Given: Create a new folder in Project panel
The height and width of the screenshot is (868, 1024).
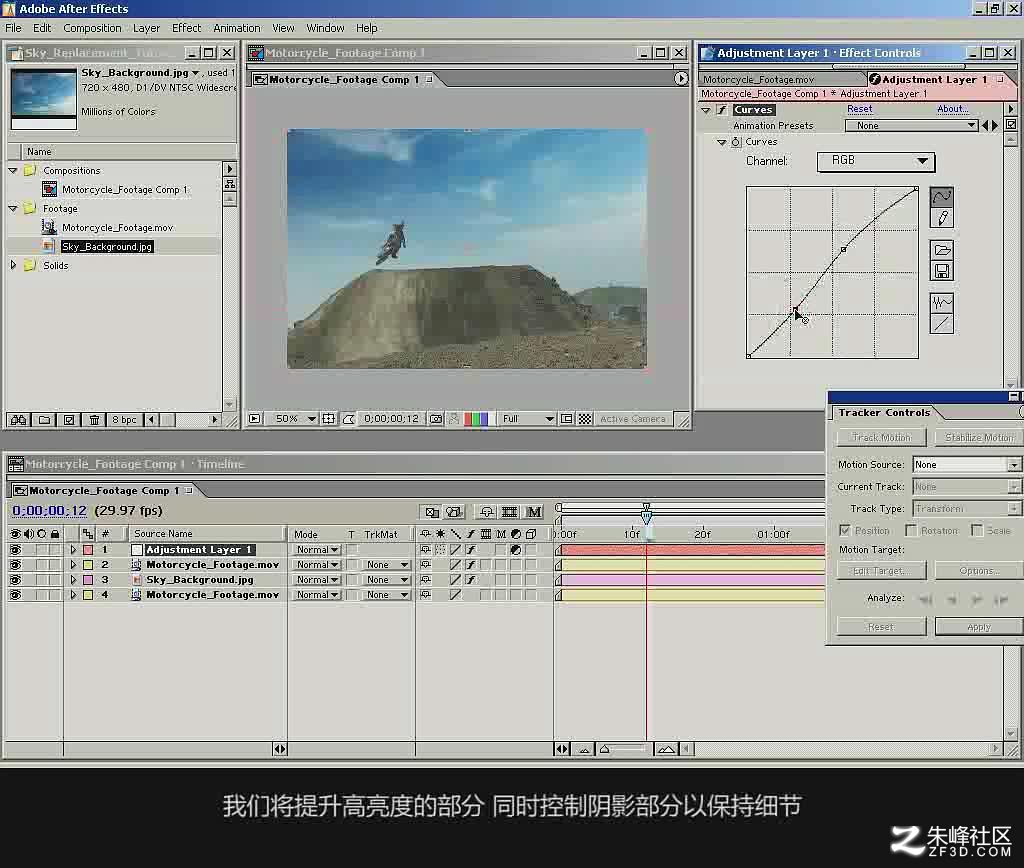Looking at the screenshot, I should [x=44, y=420].
